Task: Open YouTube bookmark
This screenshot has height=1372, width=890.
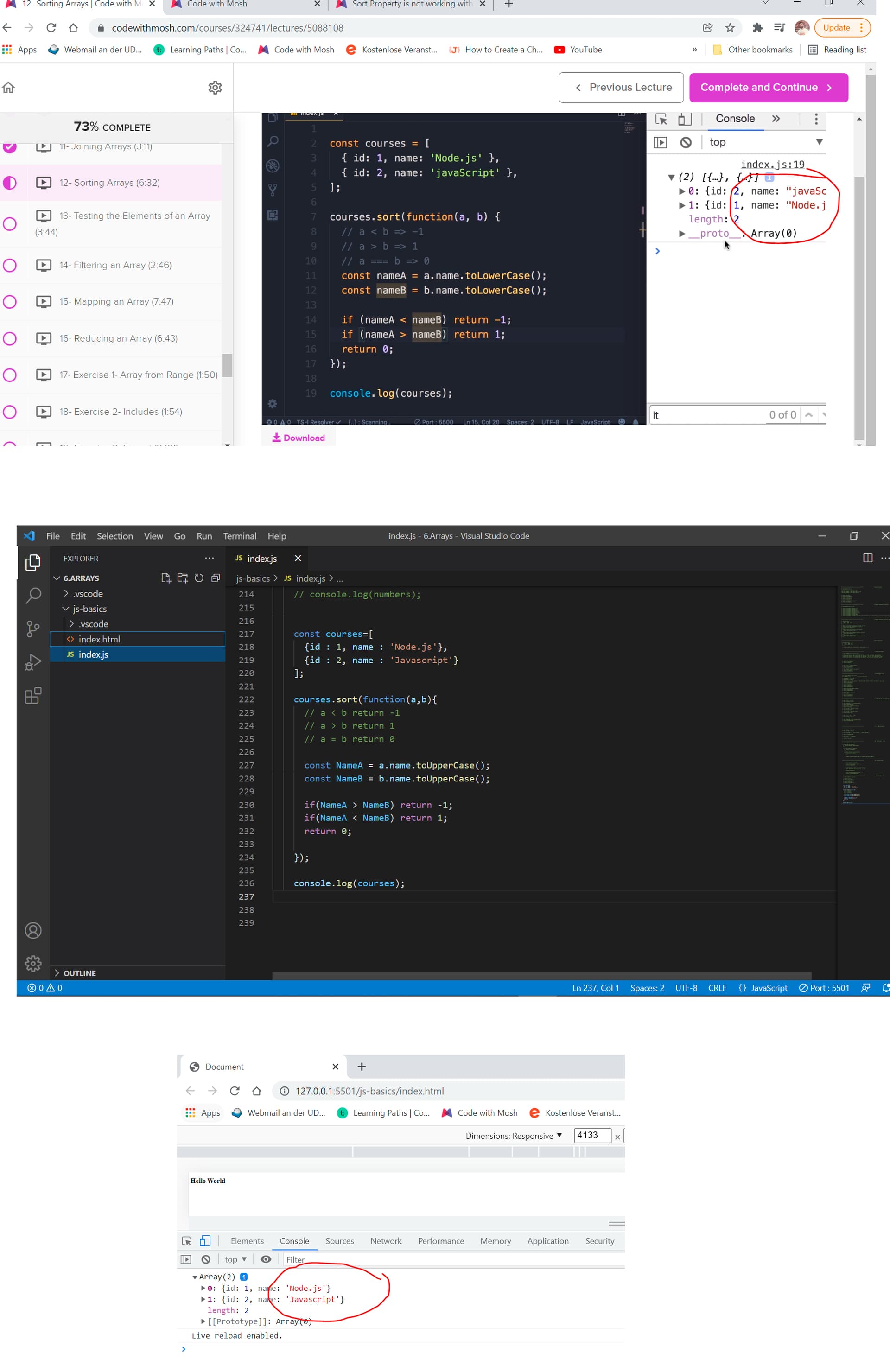Action: click(x=578, y=50)
